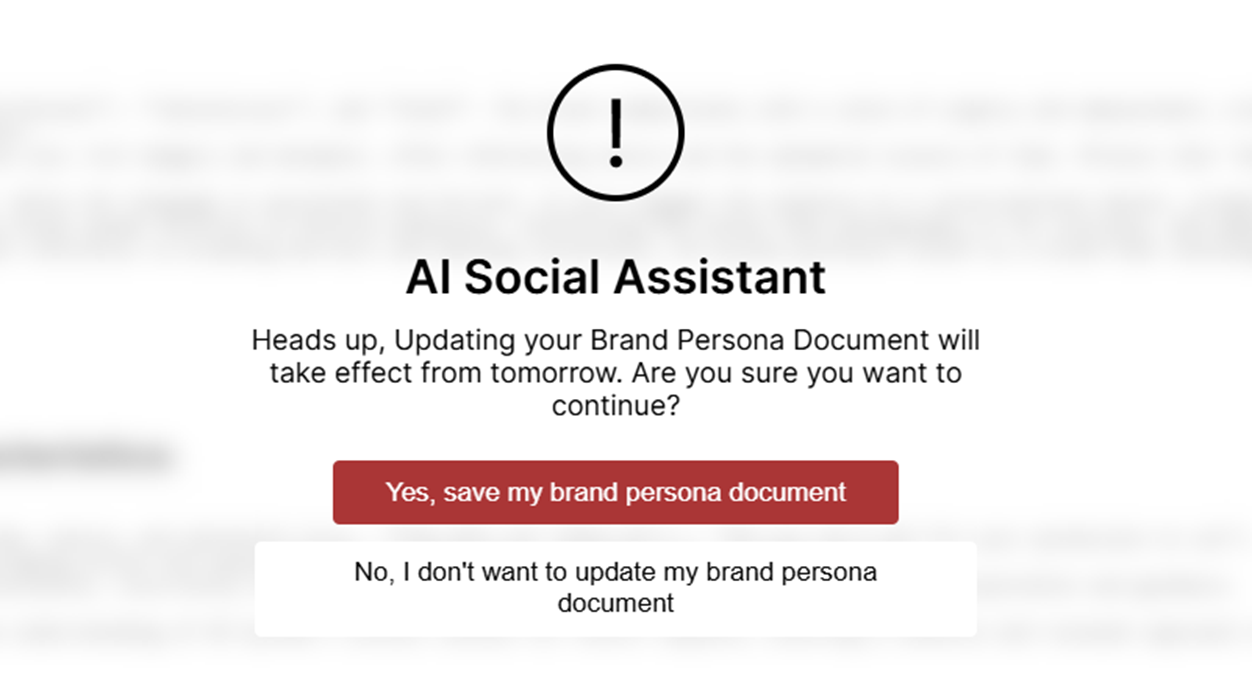This screenshot has width=1252, height=693.
Task: Confirm with 'Yes, save my brand persona document'
Action: [x=615, y=492]
